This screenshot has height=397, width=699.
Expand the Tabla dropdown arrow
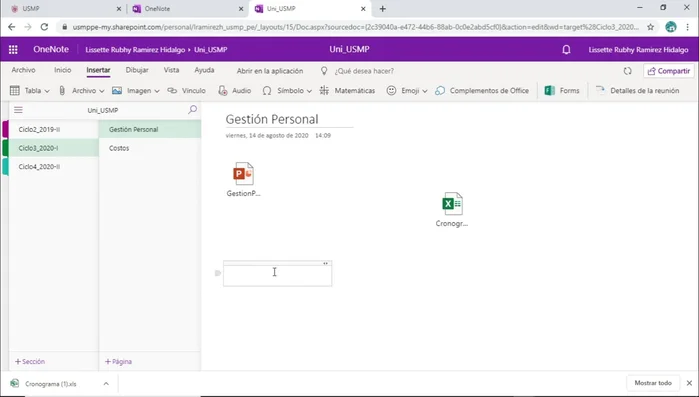point(47,91)
